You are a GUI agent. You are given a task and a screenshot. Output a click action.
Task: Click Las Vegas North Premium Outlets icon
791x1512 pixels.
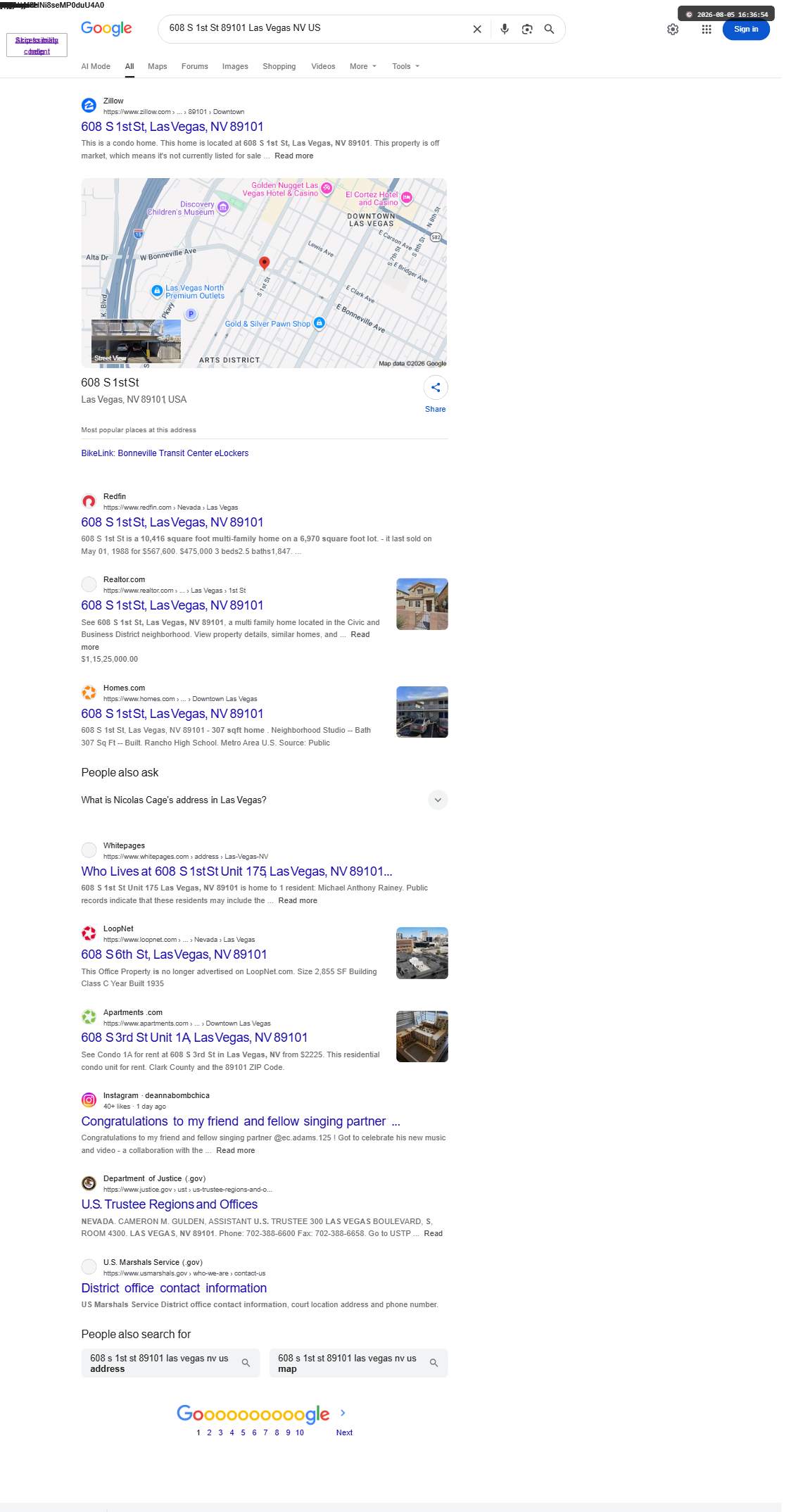tap(157, 290)
